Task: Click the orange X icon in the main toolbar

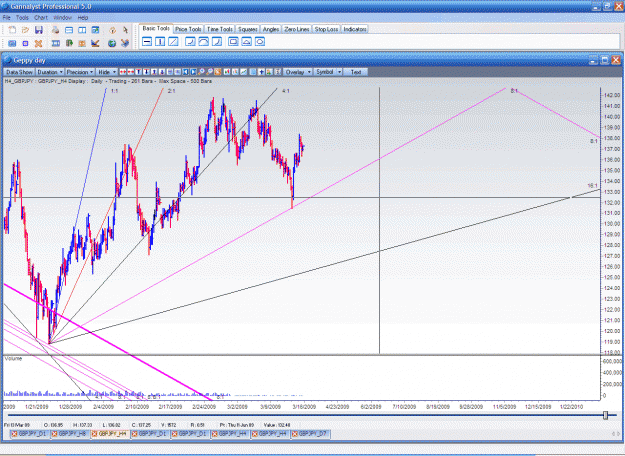Action: click(38, 43)
